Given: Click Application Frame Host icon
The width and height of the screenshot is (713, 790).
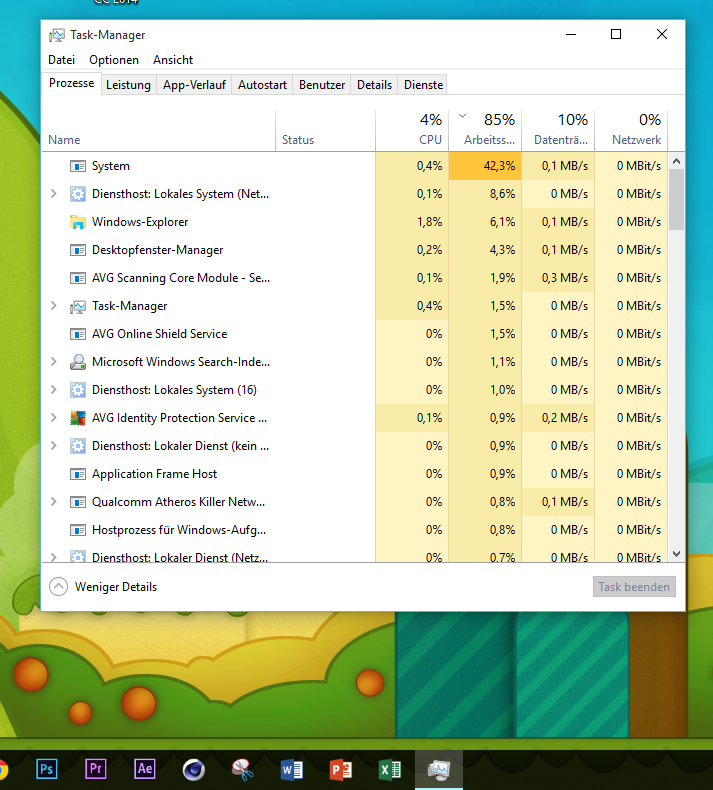Looking at the screenshot, I should (x=78, y=474).
